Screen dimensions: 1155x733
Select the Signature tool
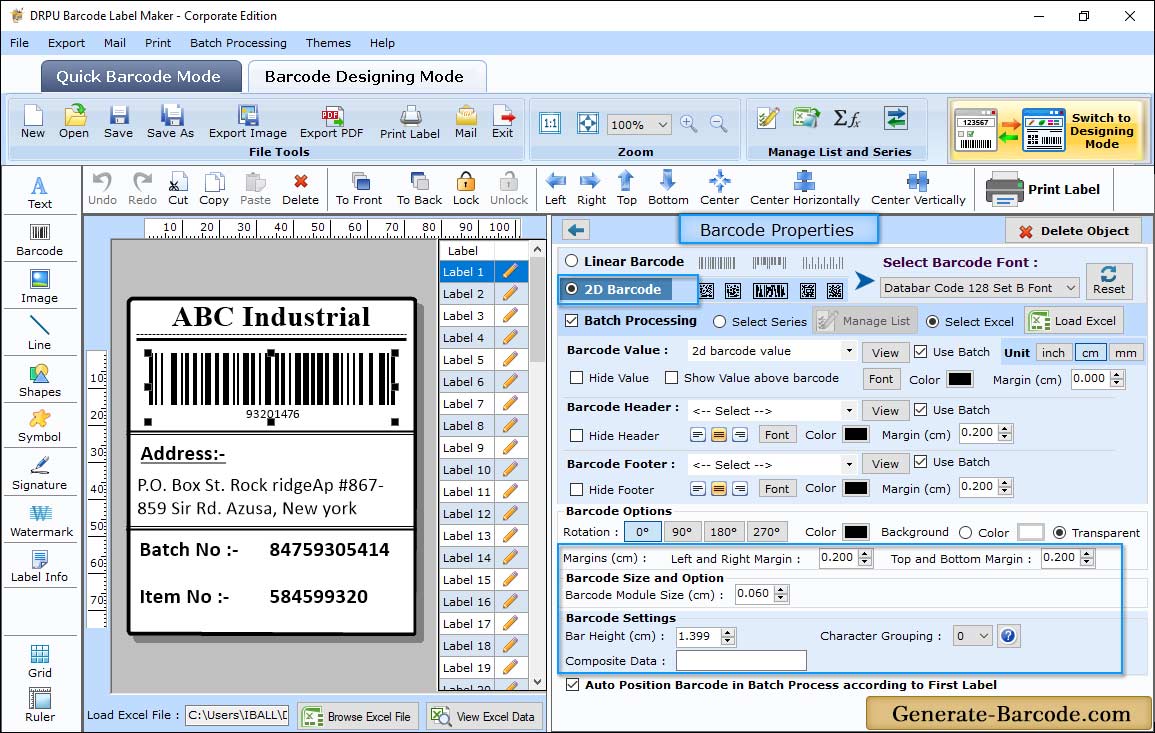click(x=40, y=474)
